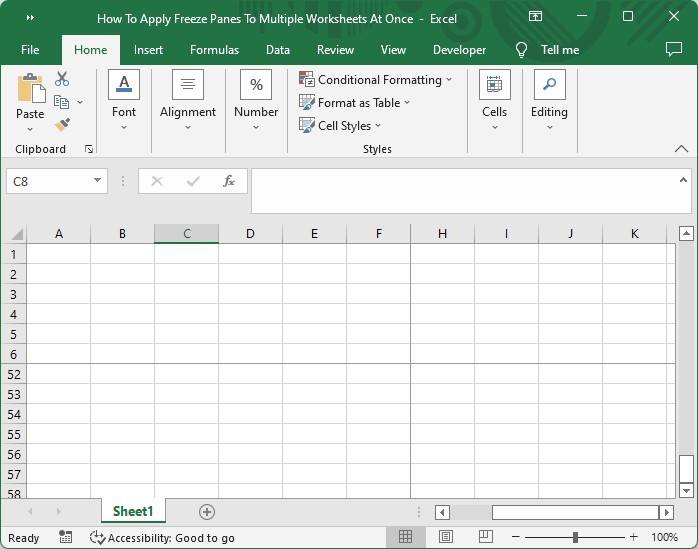The image size is (698, 549).
Task: Click the Tell me lightbulb icon
Action: click(521, 50)
